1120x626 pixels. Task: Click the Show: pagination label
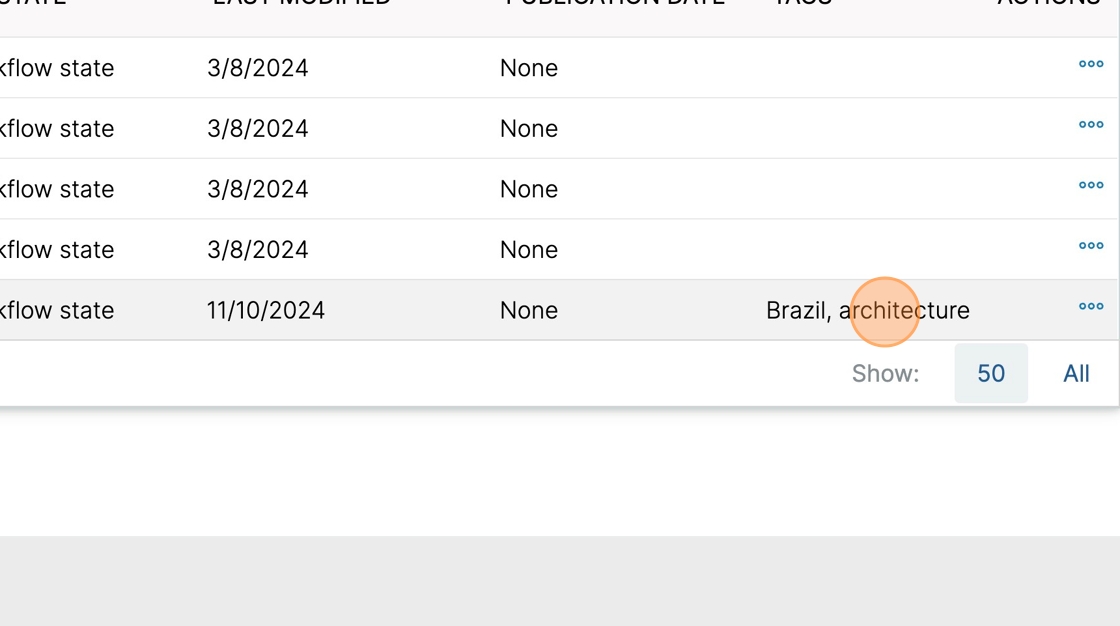click(x=885, y=374)
